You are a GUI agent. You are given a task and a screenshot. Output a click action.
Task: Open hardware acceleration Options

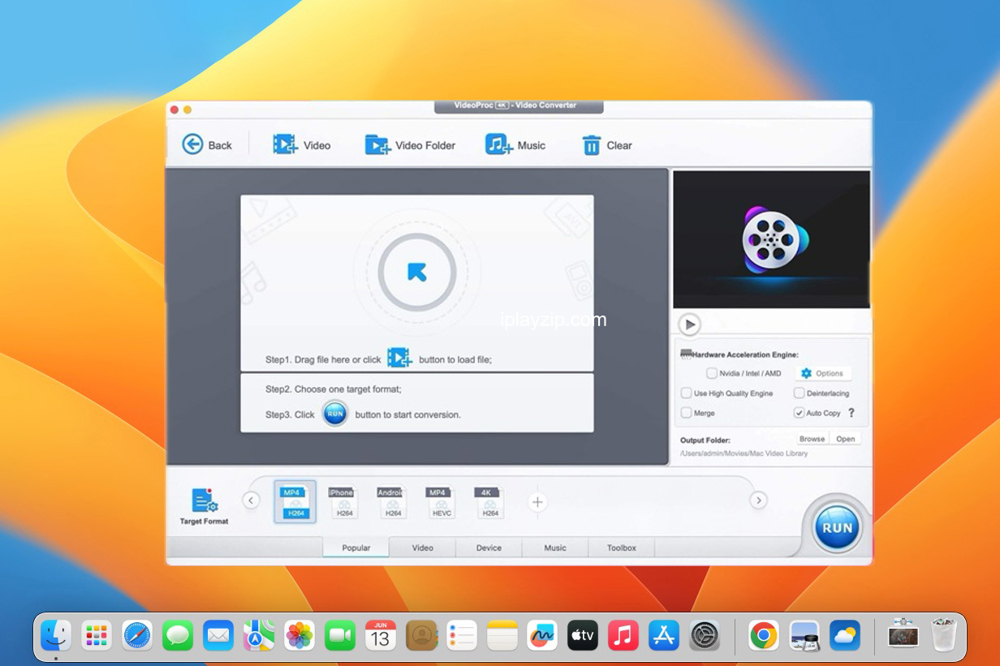[x=823, y=373]
